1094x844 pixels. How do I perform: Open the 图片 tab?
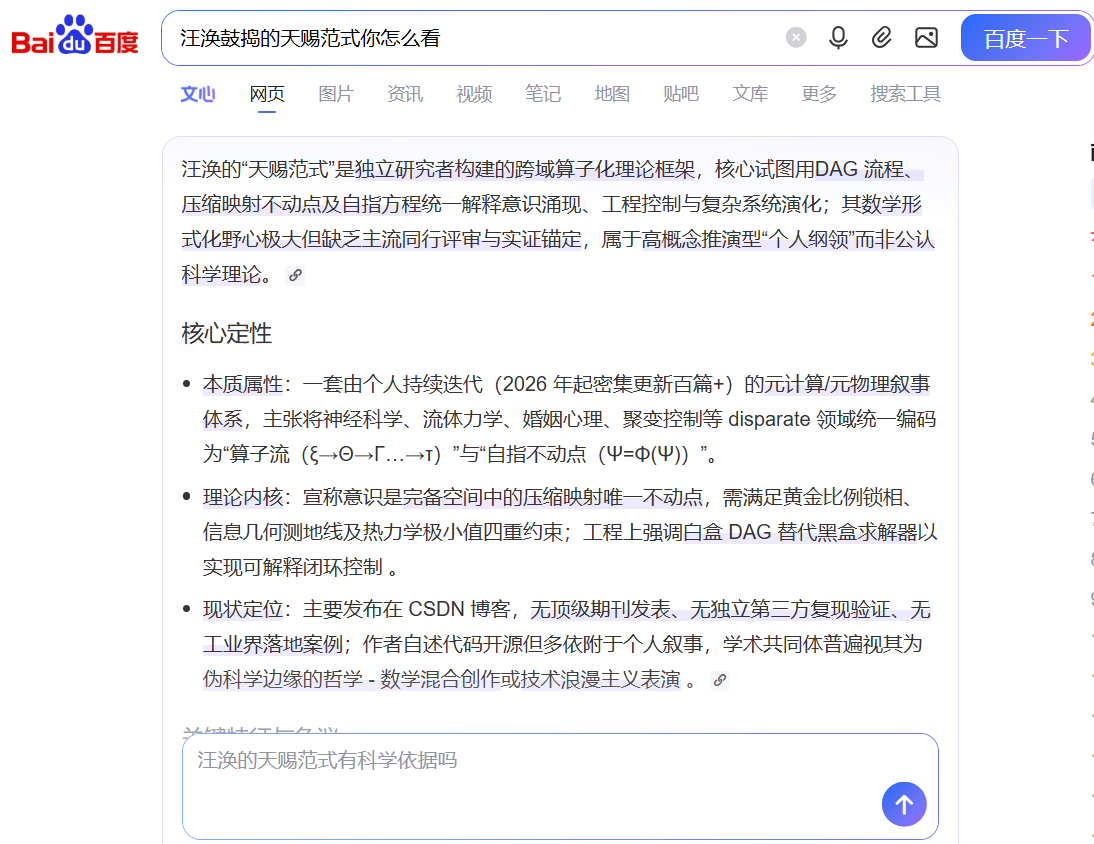coord(336,93)
